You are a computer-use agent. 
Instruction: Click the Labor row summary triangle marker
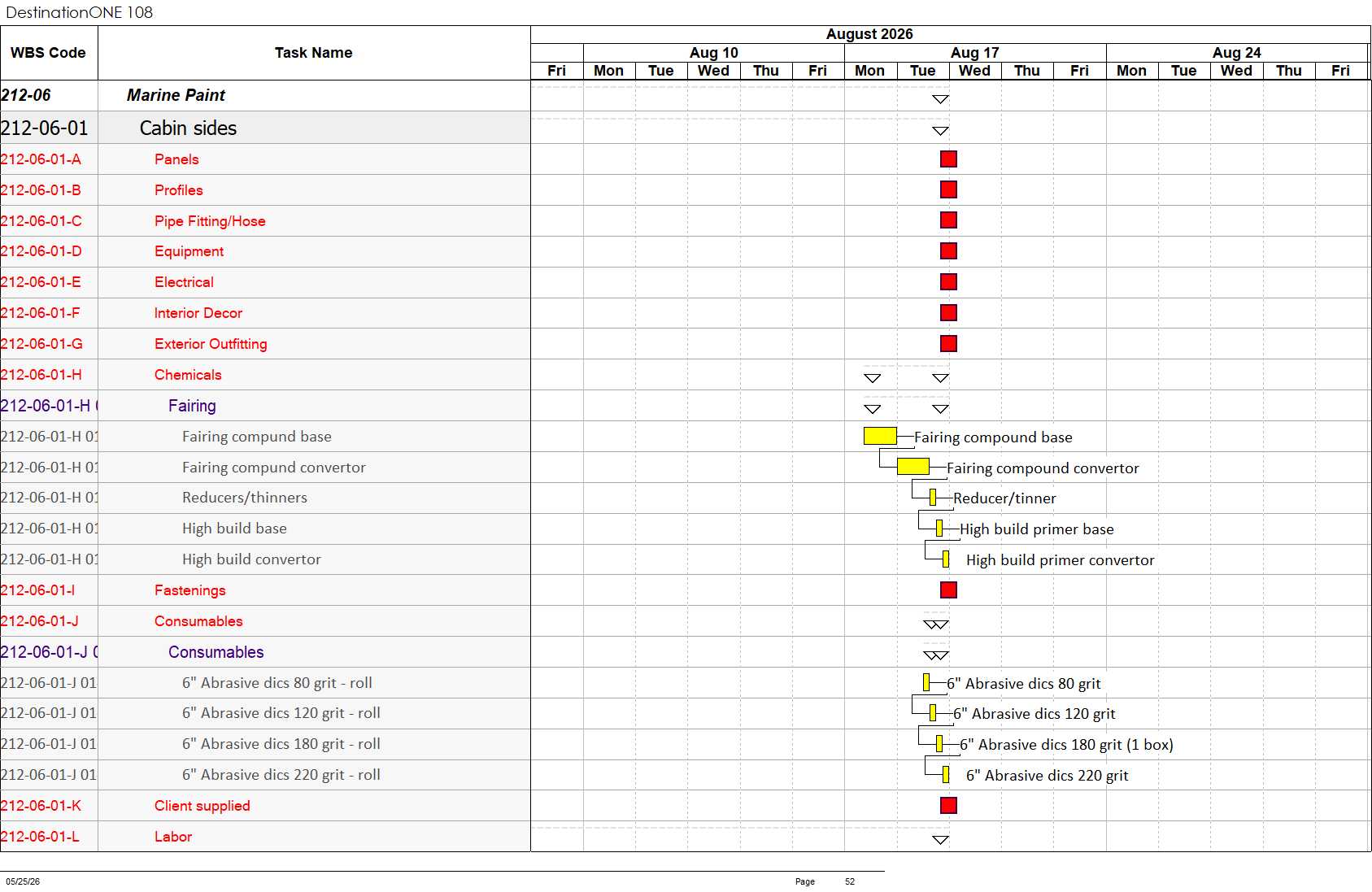(x=940, y=840)
